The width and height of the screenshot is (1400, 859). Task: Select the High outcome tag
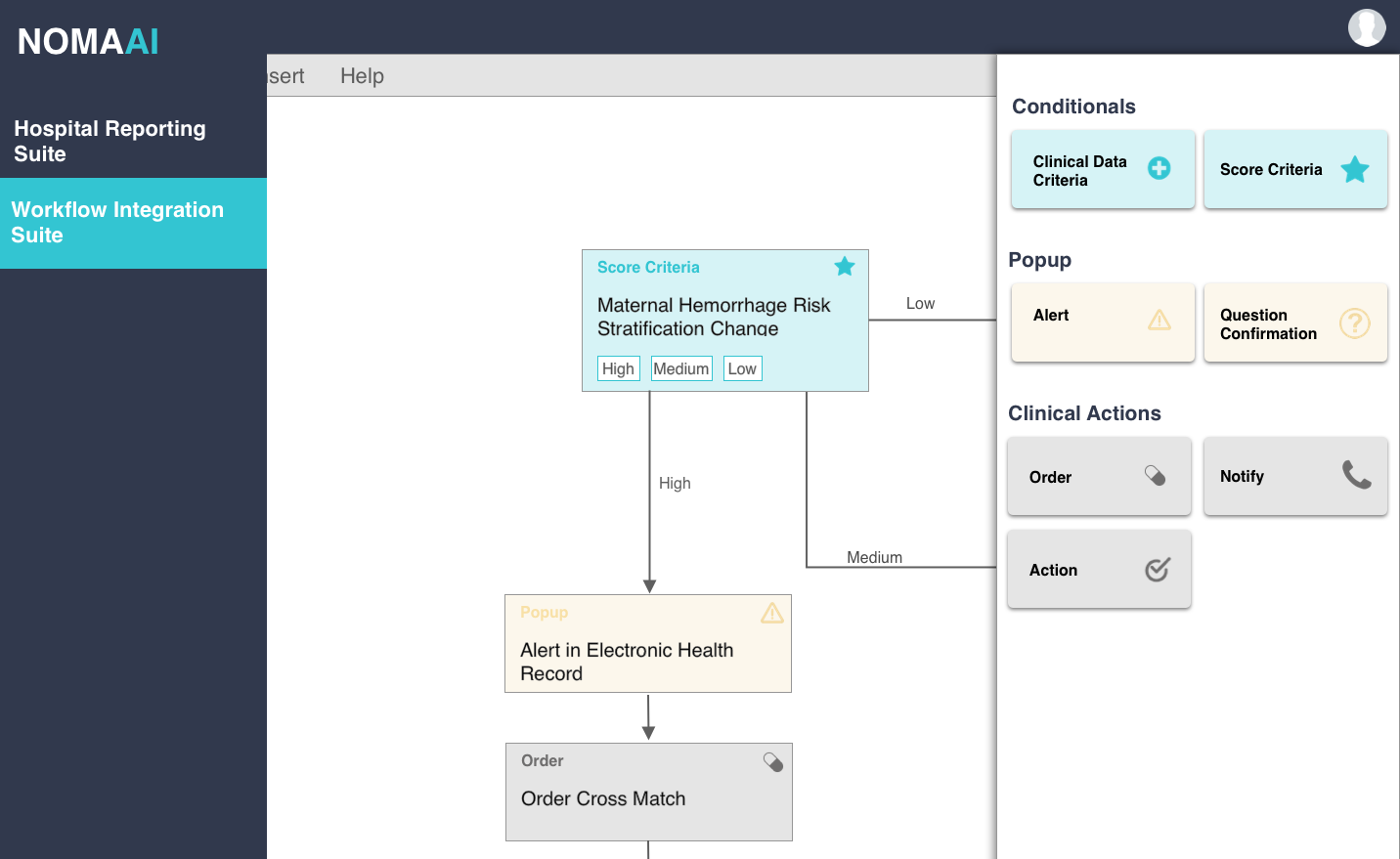618,368
